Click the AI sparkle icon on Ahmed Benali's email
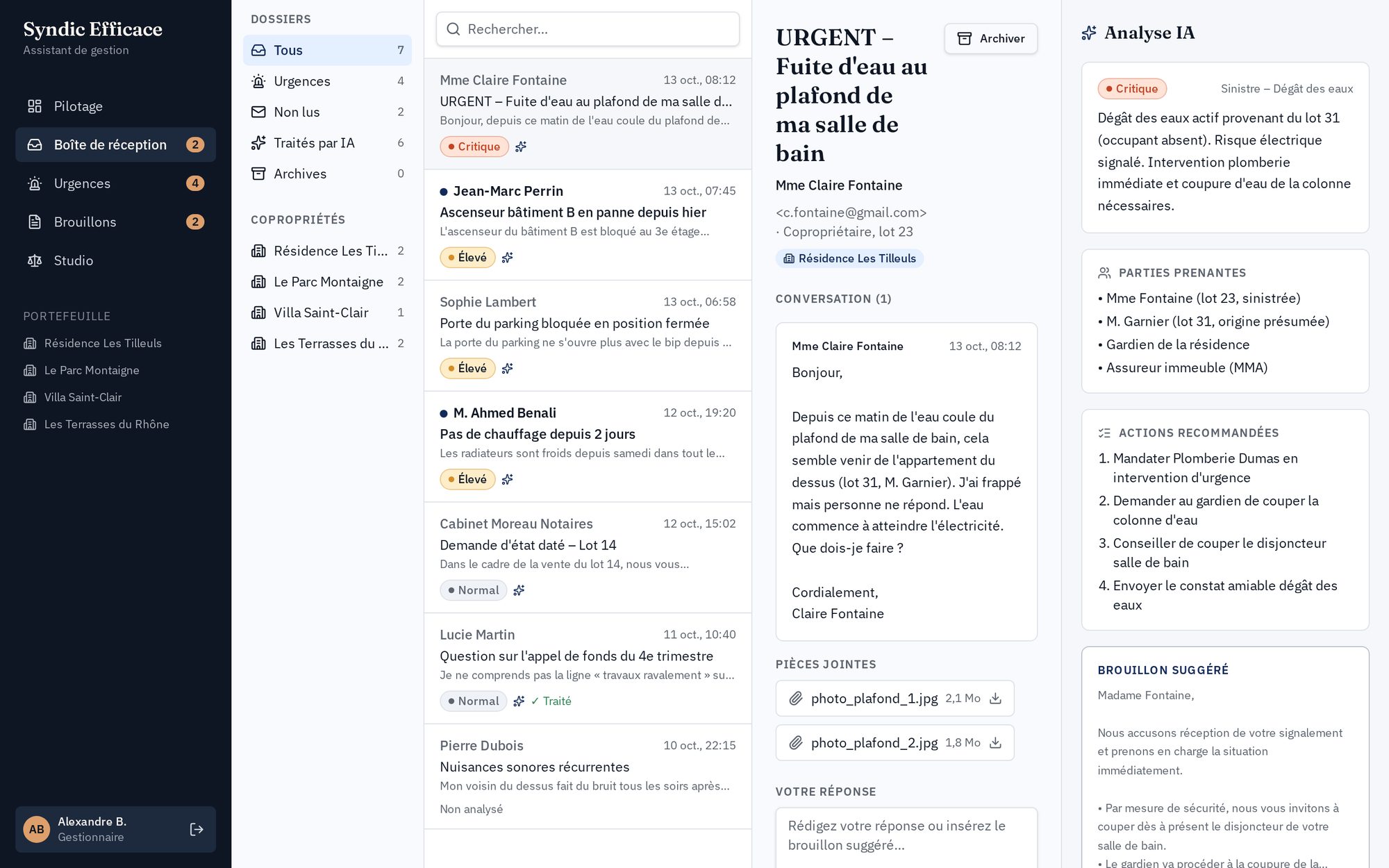This screenshot has width=1389, height=868. pos(508,479)
